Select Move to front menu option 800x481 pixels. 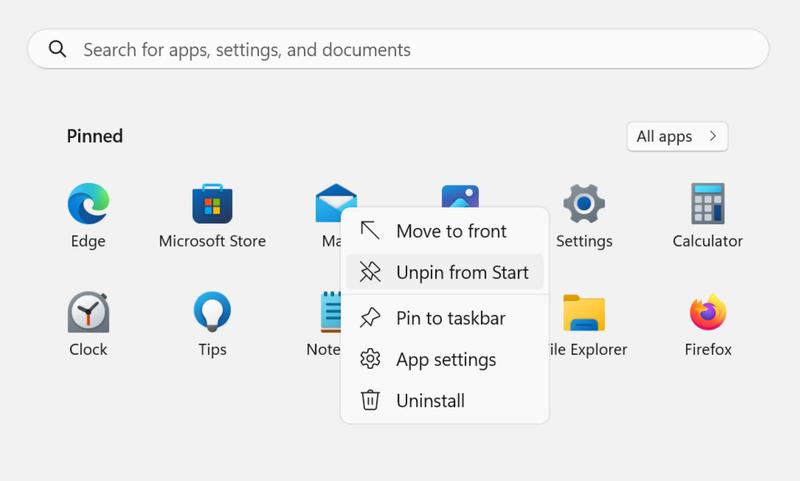(451, 231)
